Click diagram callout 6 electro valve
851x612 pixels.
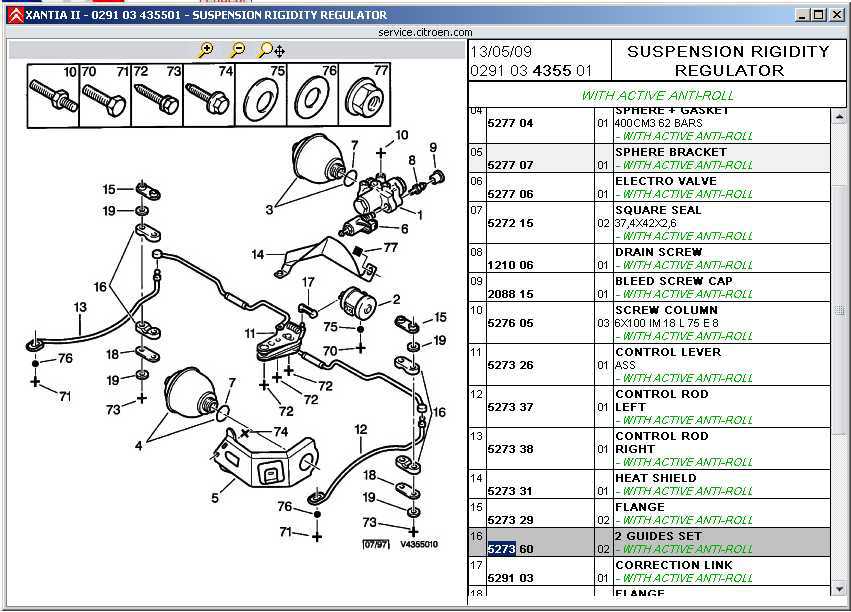pyautogui.click(x=404, y=229)
